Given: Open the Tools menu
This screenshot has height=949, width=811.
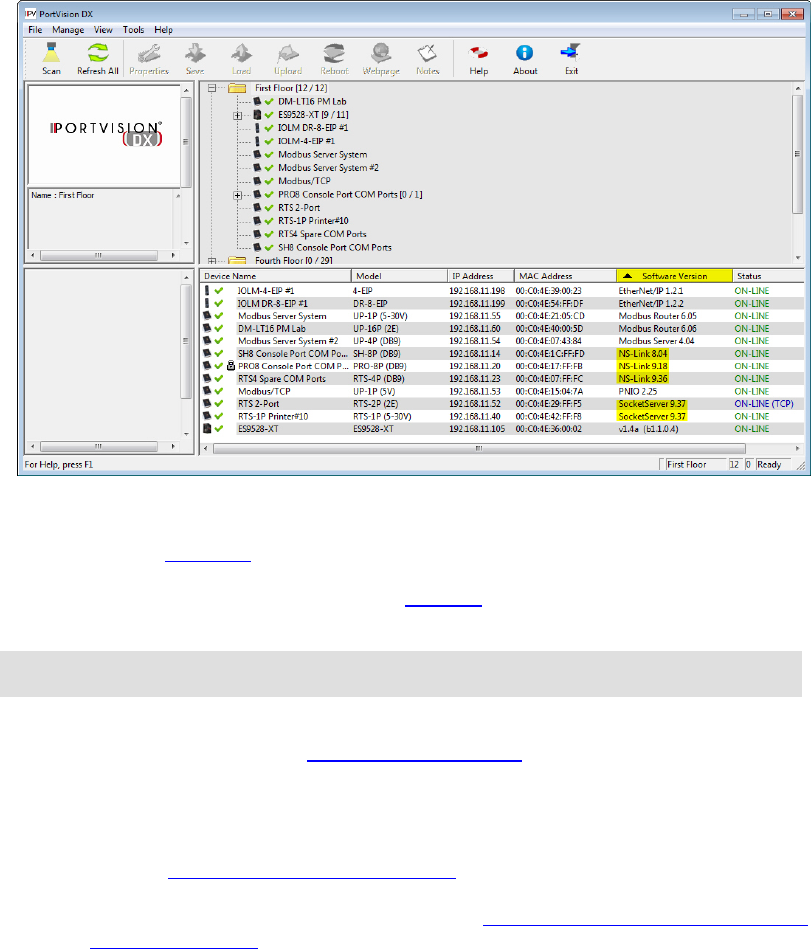Looking at the screenshot, I should 133,30.
